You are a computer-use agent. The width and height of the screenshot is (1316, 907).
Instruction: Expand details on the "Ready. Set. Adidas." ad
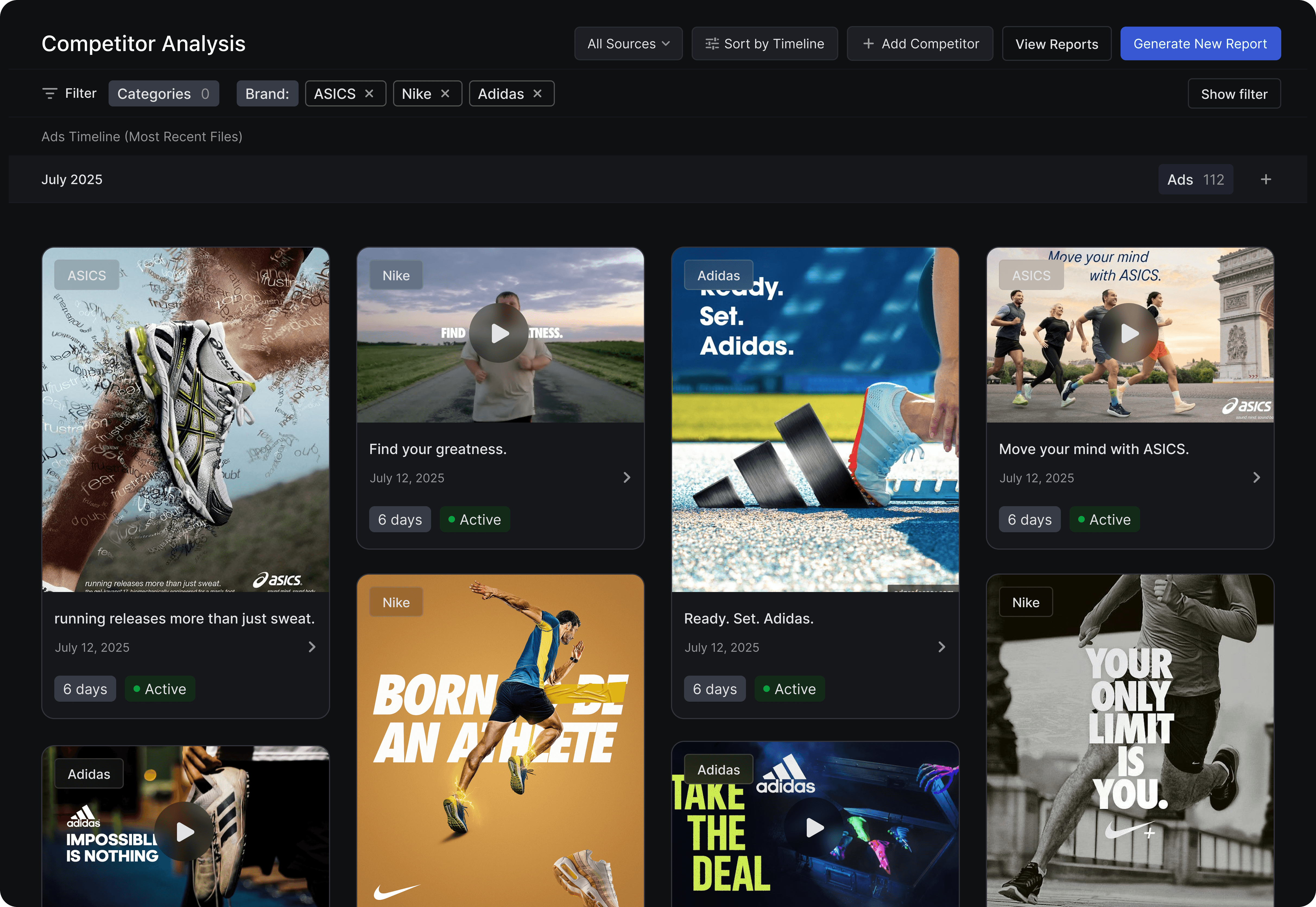tap(942, 647)
